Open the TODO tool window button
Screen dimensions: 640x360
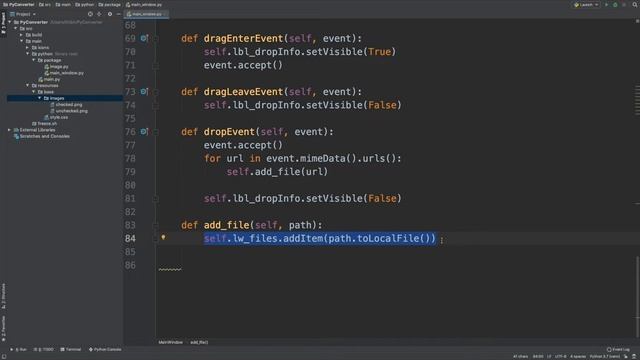click(44, 349)
